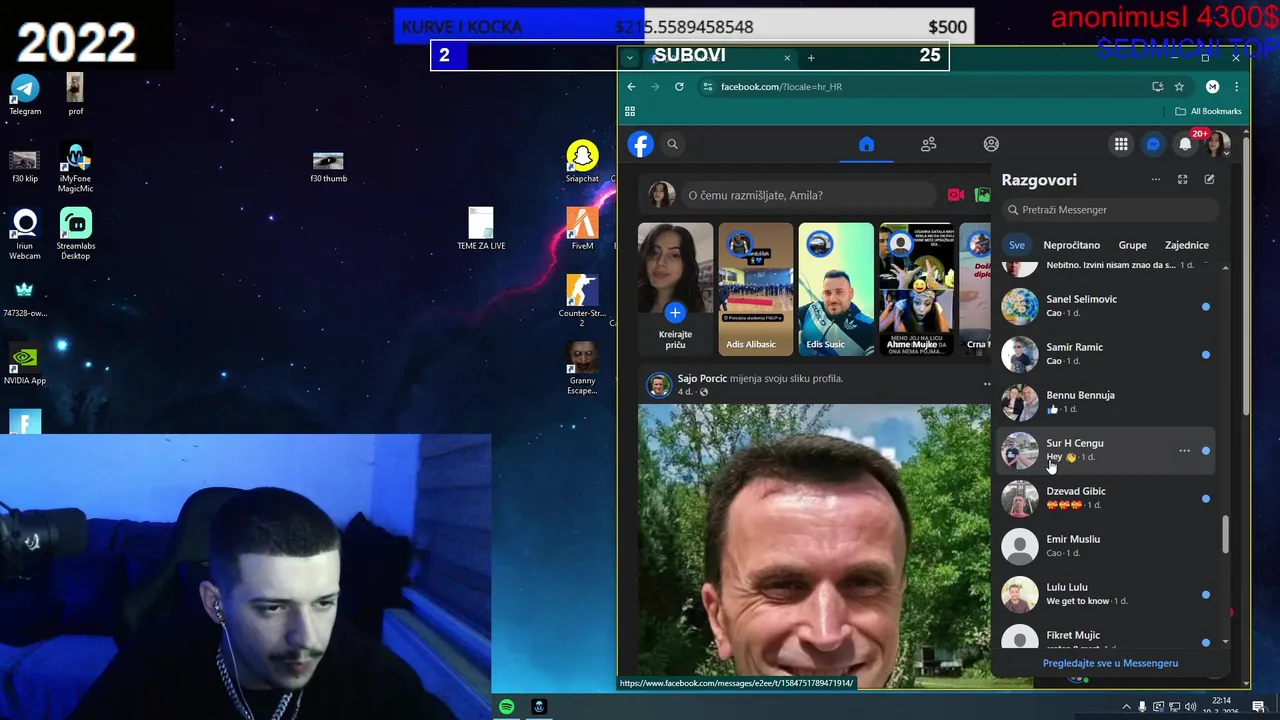Open the three-dot menu on Sajo Porcic post
Screen dimensions: 1280x720
pyautogui.click(x=986, y=384)
